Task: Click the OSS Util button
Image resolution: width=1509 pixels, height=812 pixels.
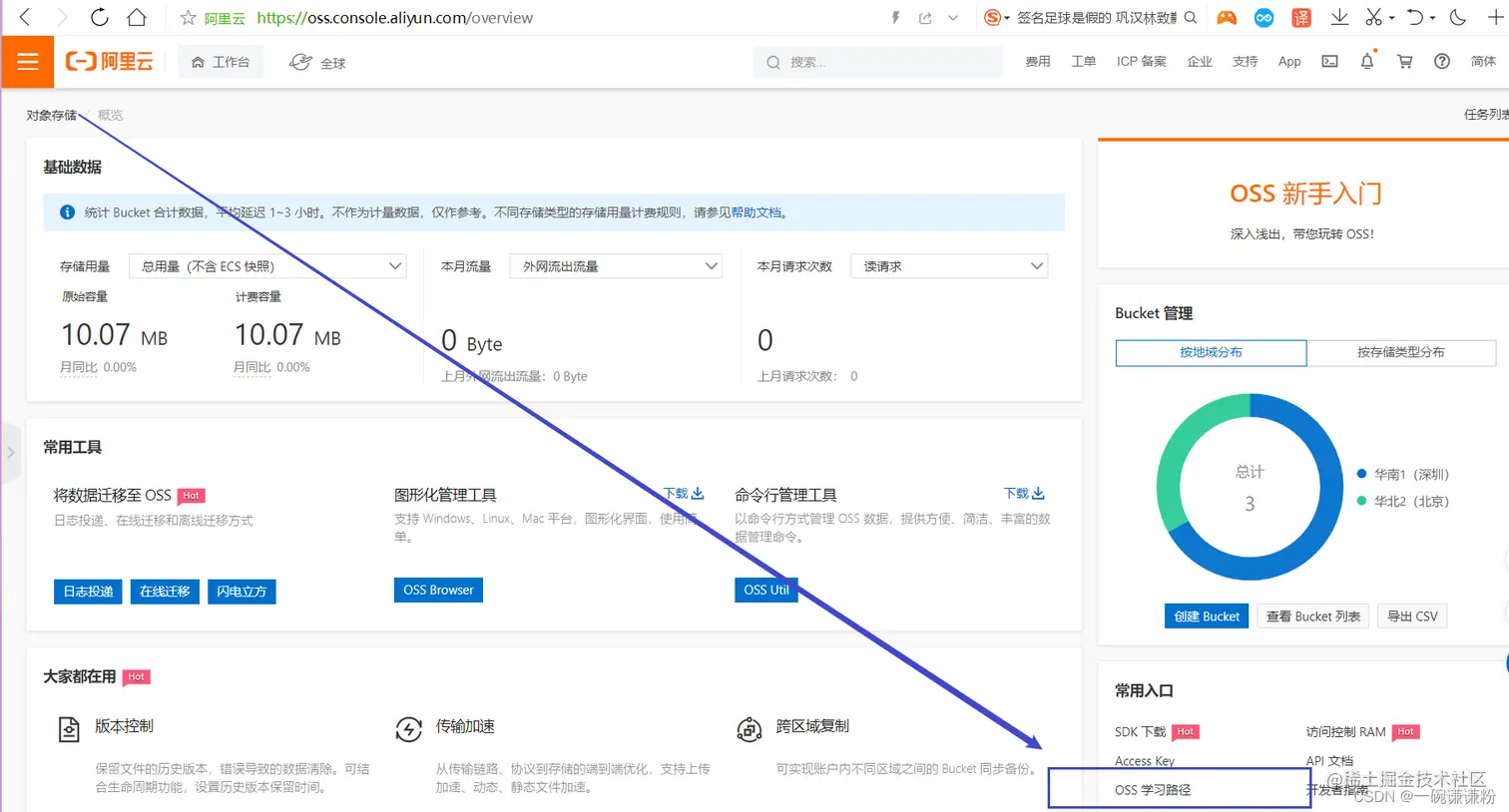Action: (x=766, y=590)
